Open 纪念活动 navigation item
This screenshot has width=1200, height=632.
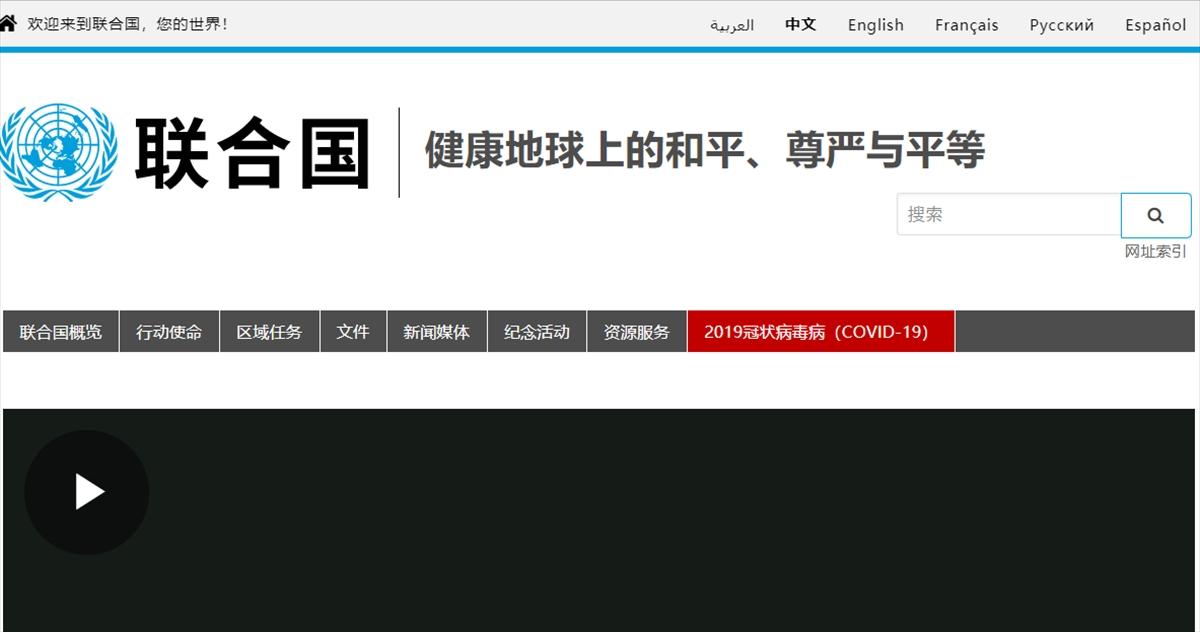[537, 332]
